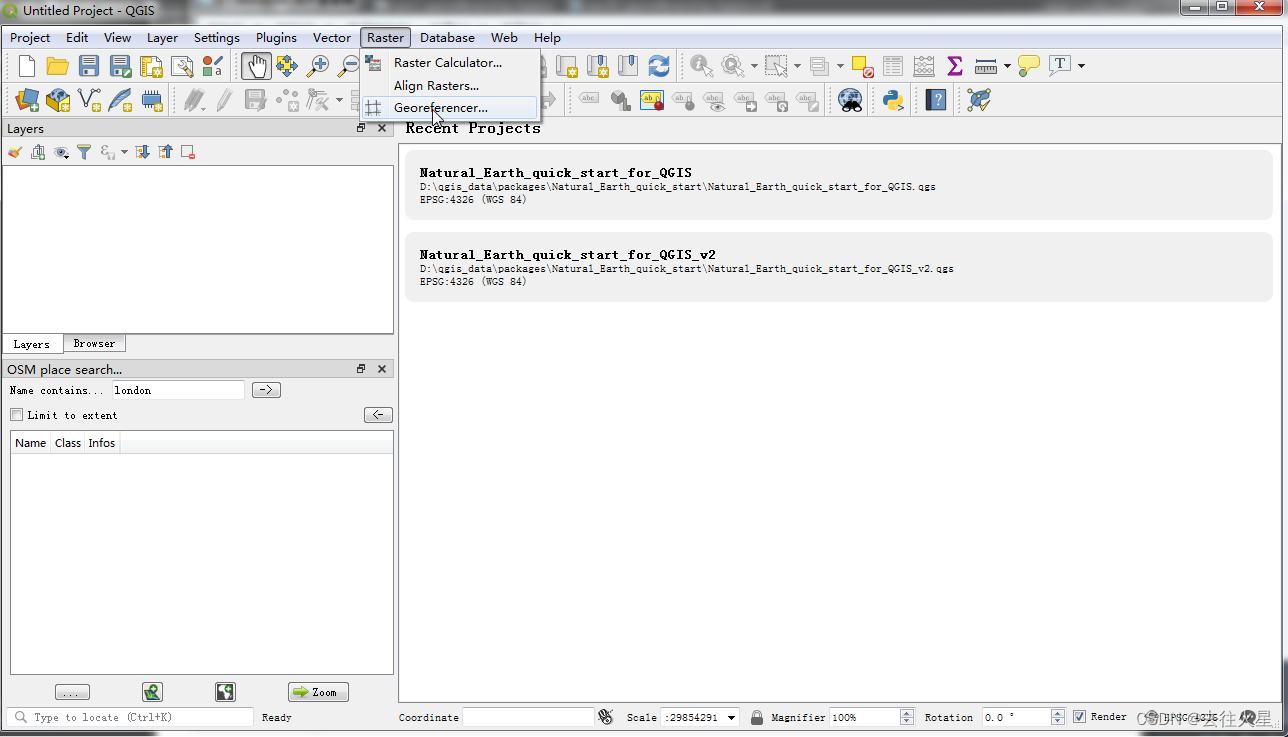
Task: Create a new blank project
Action: [27, 66]
